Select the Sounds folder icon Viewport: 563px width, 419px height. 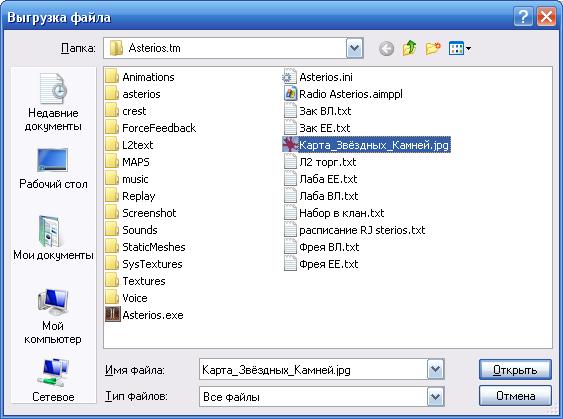coord(112,230)
